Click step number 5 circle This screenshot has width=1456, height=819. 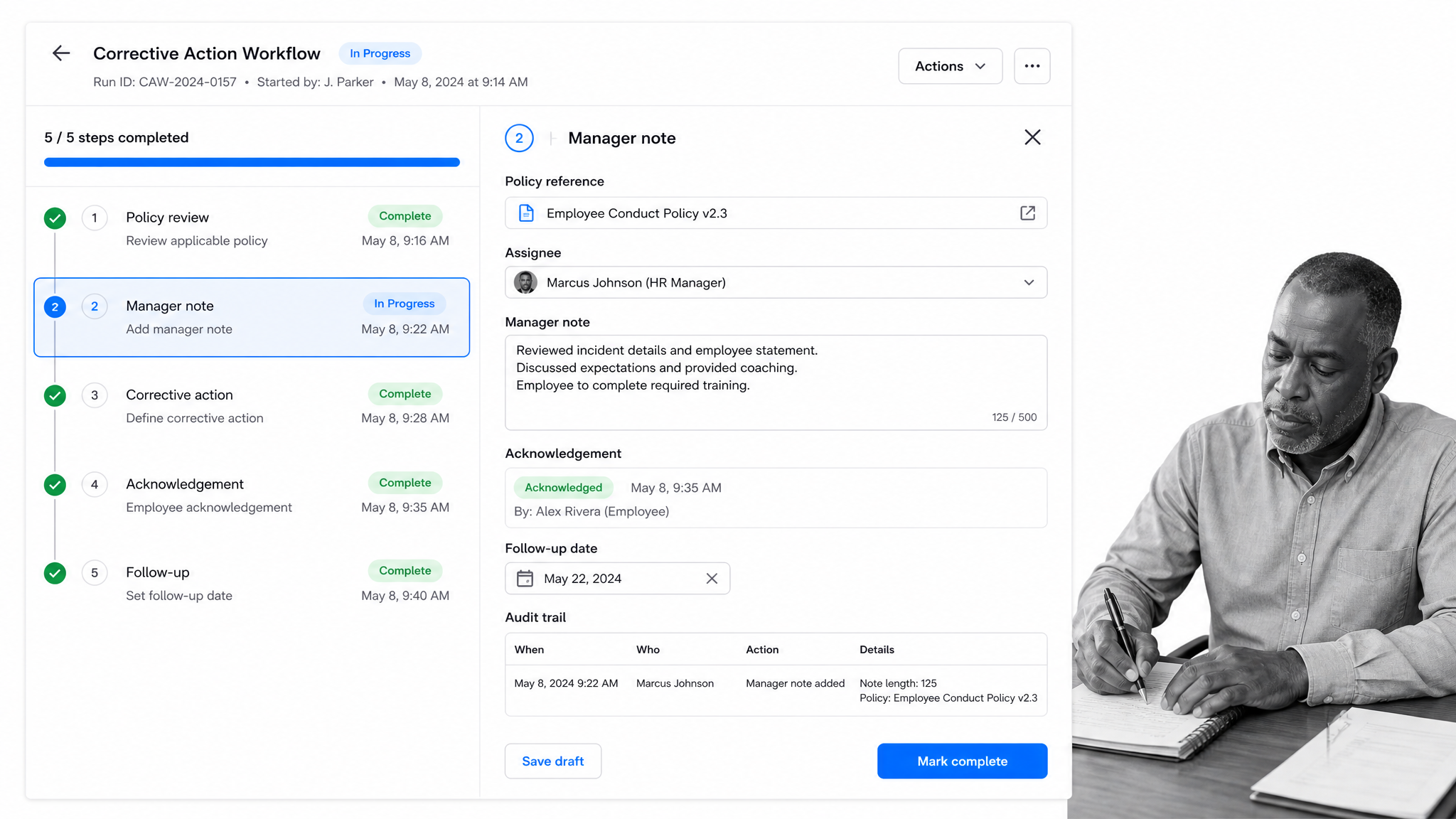95,573
